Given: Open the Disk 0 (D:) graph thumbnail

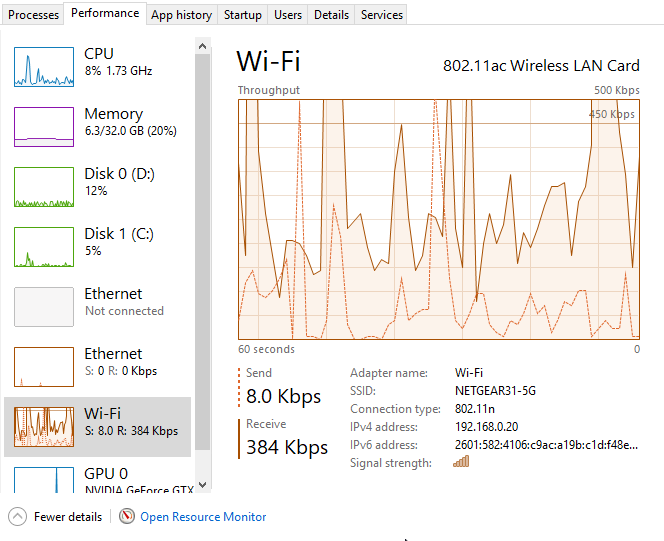Looking at the screenshot, I should pyautogui.click(x=44, y=186).
